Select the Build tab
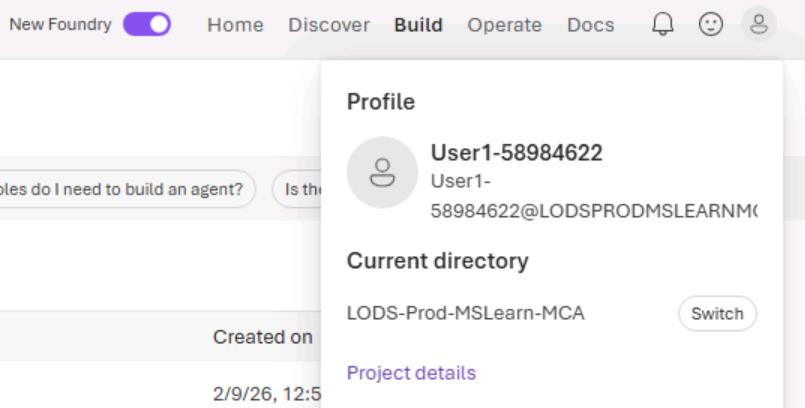The height and width of the screenshot is (408, 805). 418,25
